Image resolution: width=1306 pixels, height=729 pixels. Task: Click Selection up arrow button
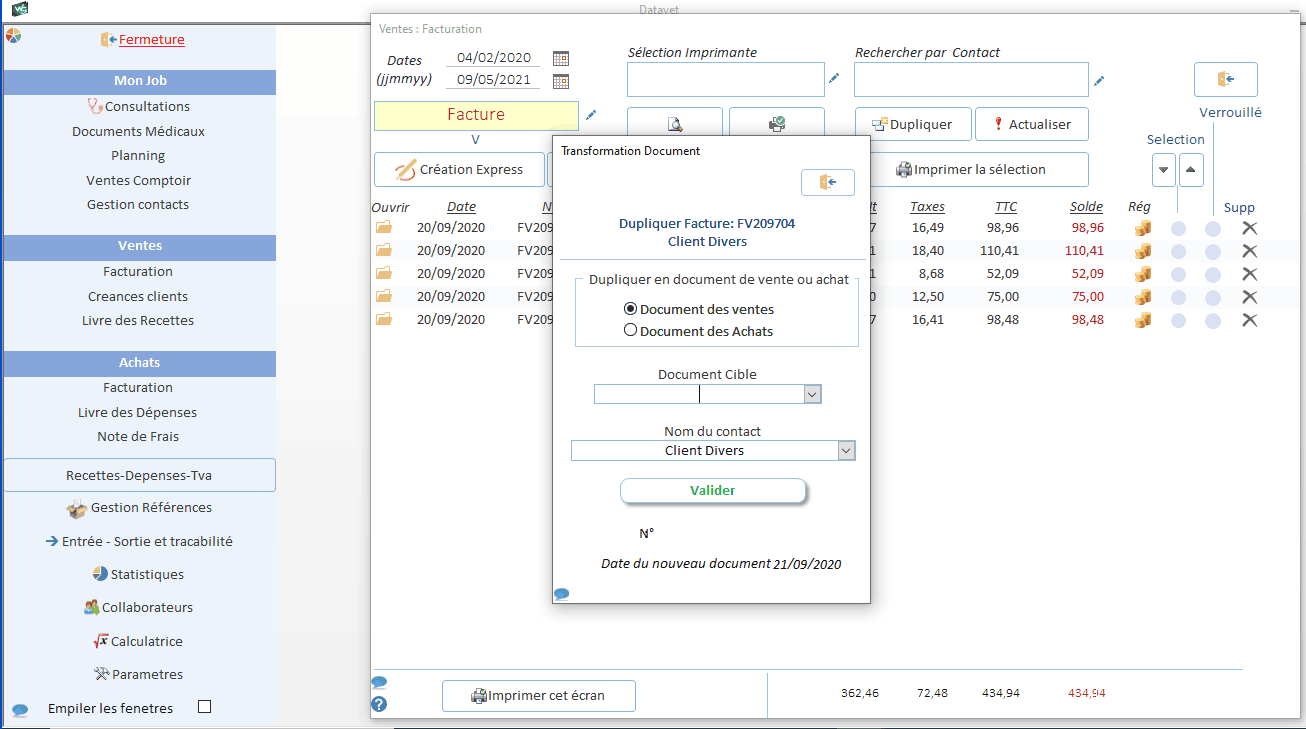1190,169
